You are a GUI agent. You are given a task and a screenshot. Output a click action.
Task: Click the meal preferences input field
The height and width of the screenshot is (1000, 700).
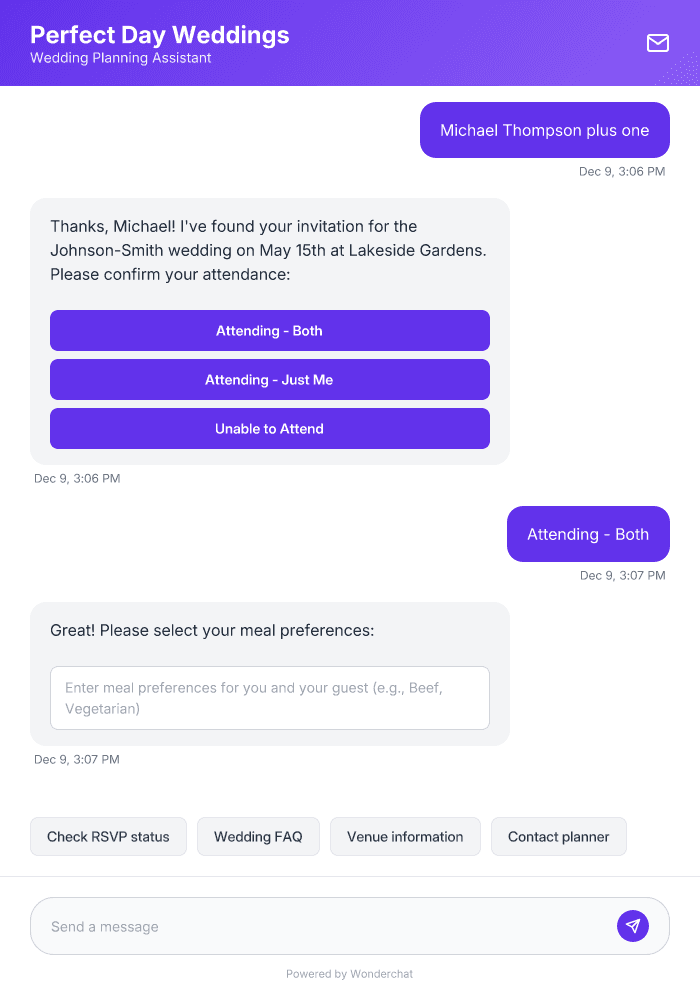point(269,698)
